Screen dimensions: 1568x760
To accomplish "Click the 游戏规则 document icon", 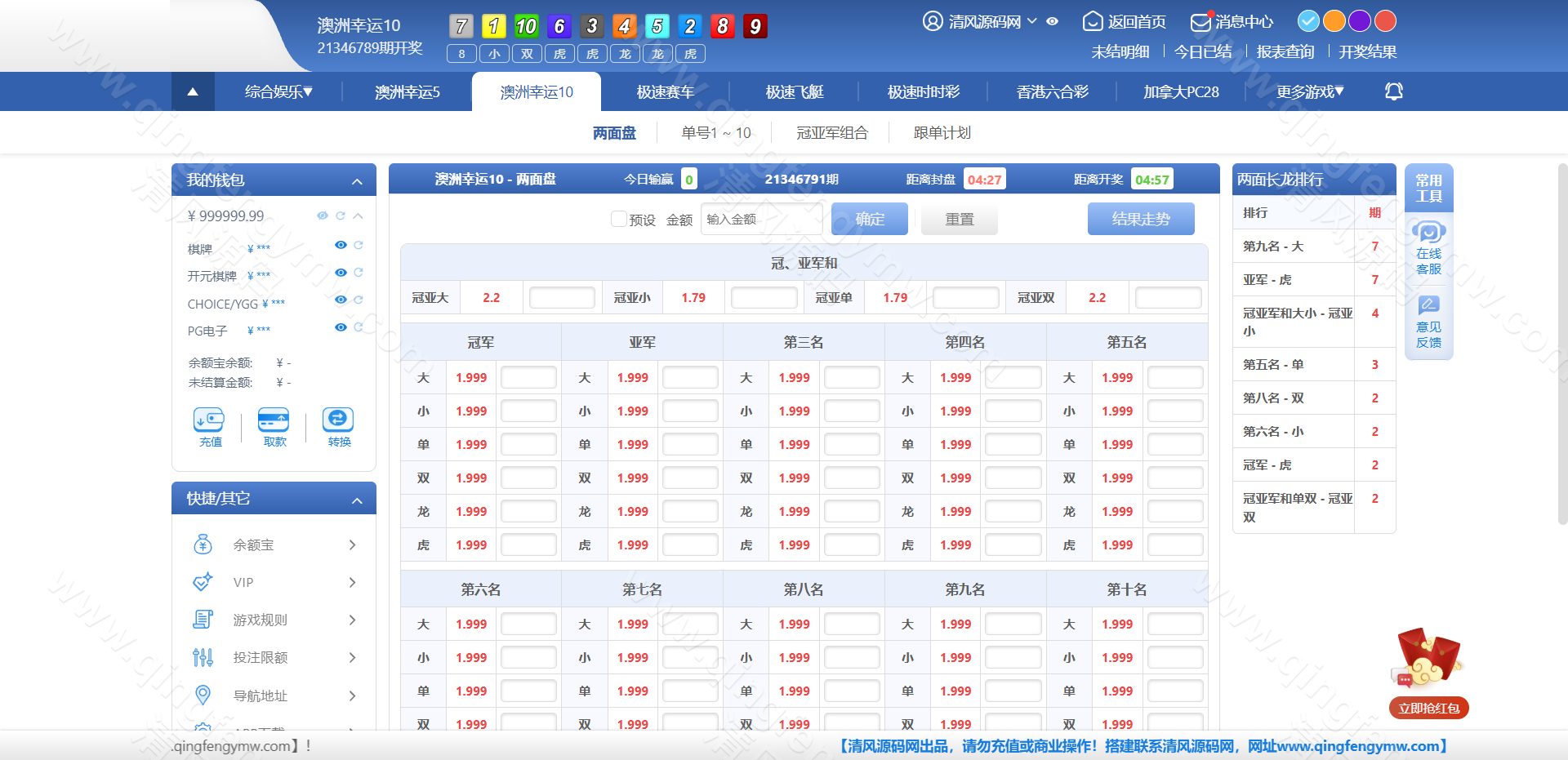I will click(203, 620).
